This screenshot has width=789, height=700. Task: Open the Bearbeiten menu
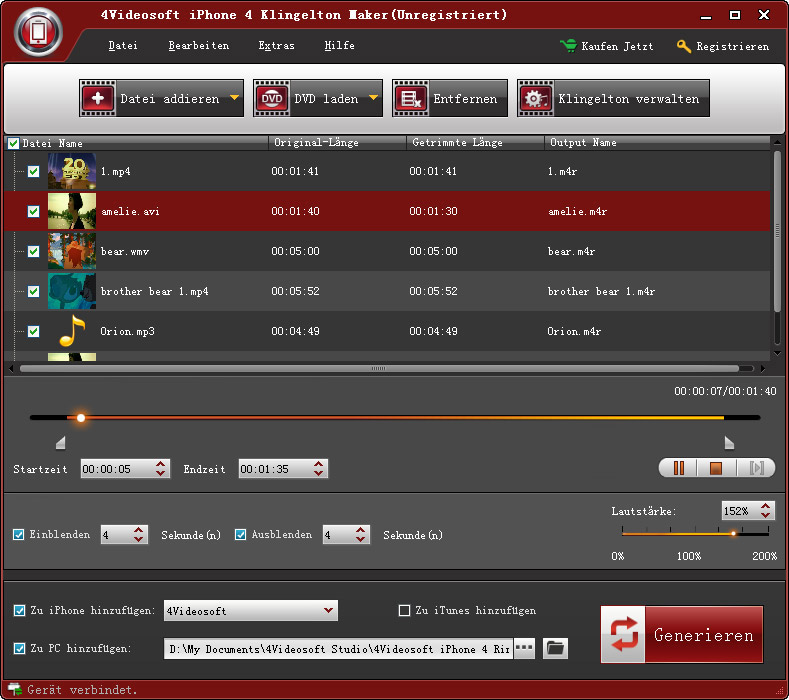click(198, 46)
